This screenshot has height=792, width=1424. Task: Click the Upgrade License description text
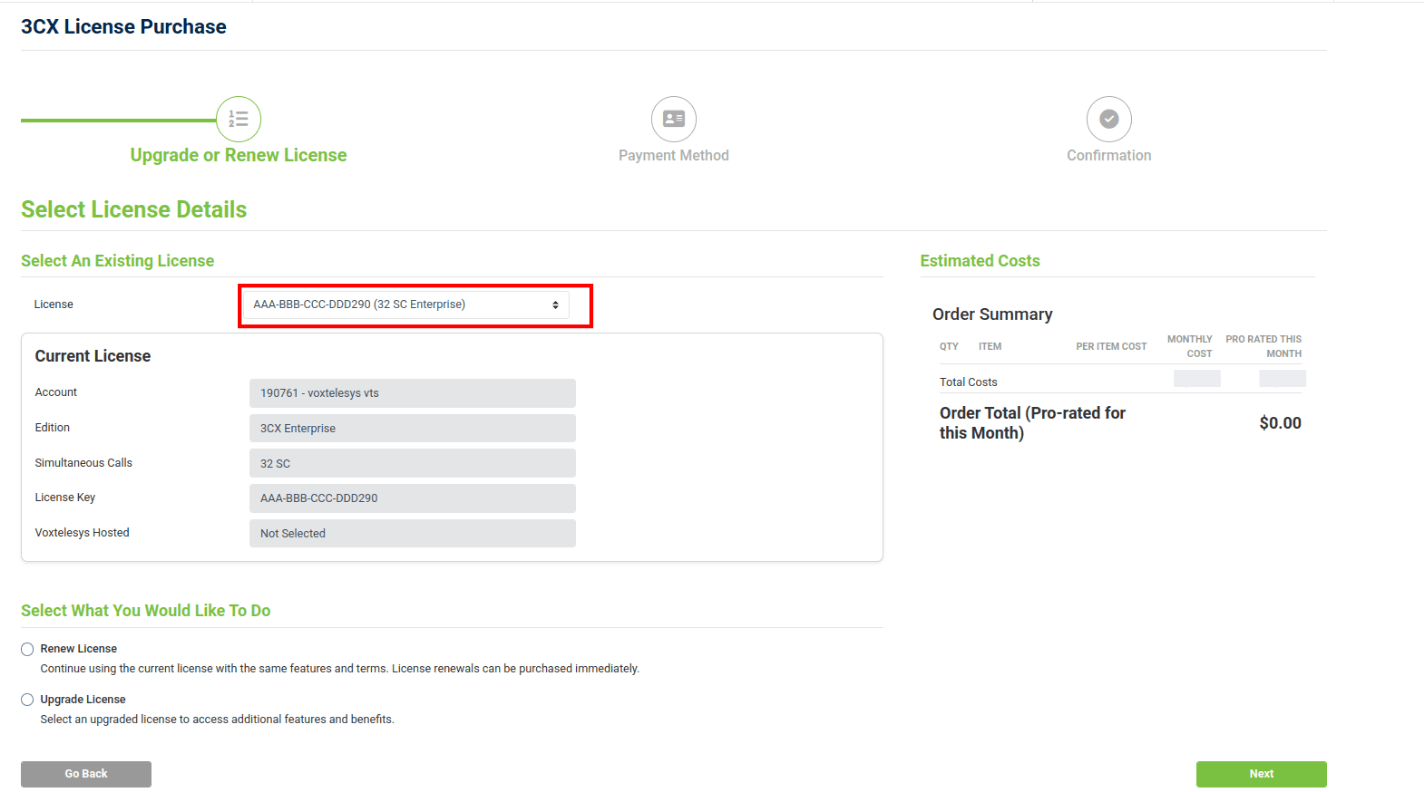pos(217,719)
